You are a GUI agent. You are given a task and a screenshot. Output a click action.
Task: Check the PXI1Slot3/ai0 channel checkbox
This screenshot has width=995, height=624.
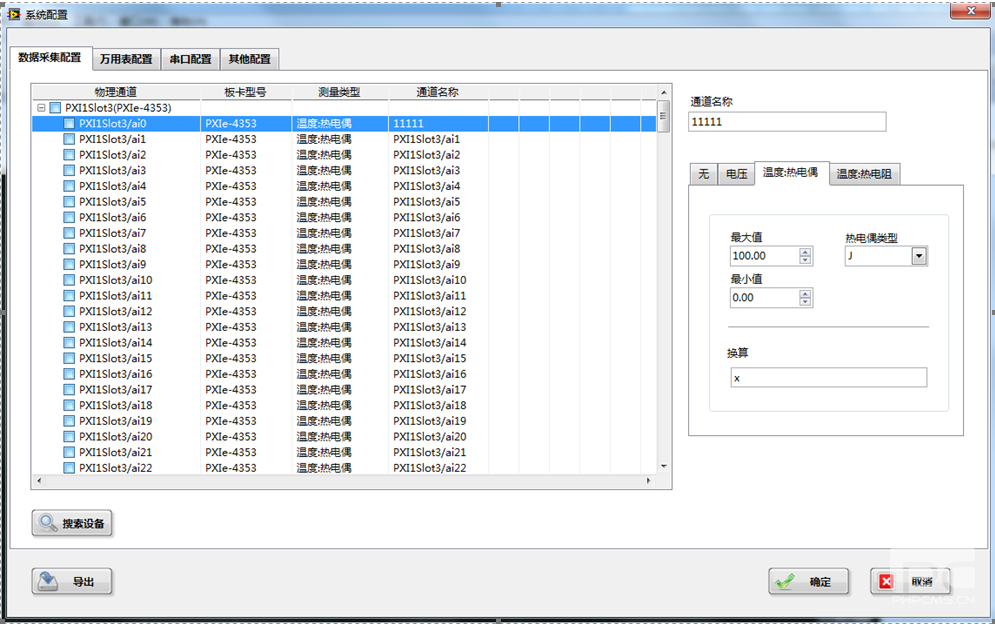(69, 124)
